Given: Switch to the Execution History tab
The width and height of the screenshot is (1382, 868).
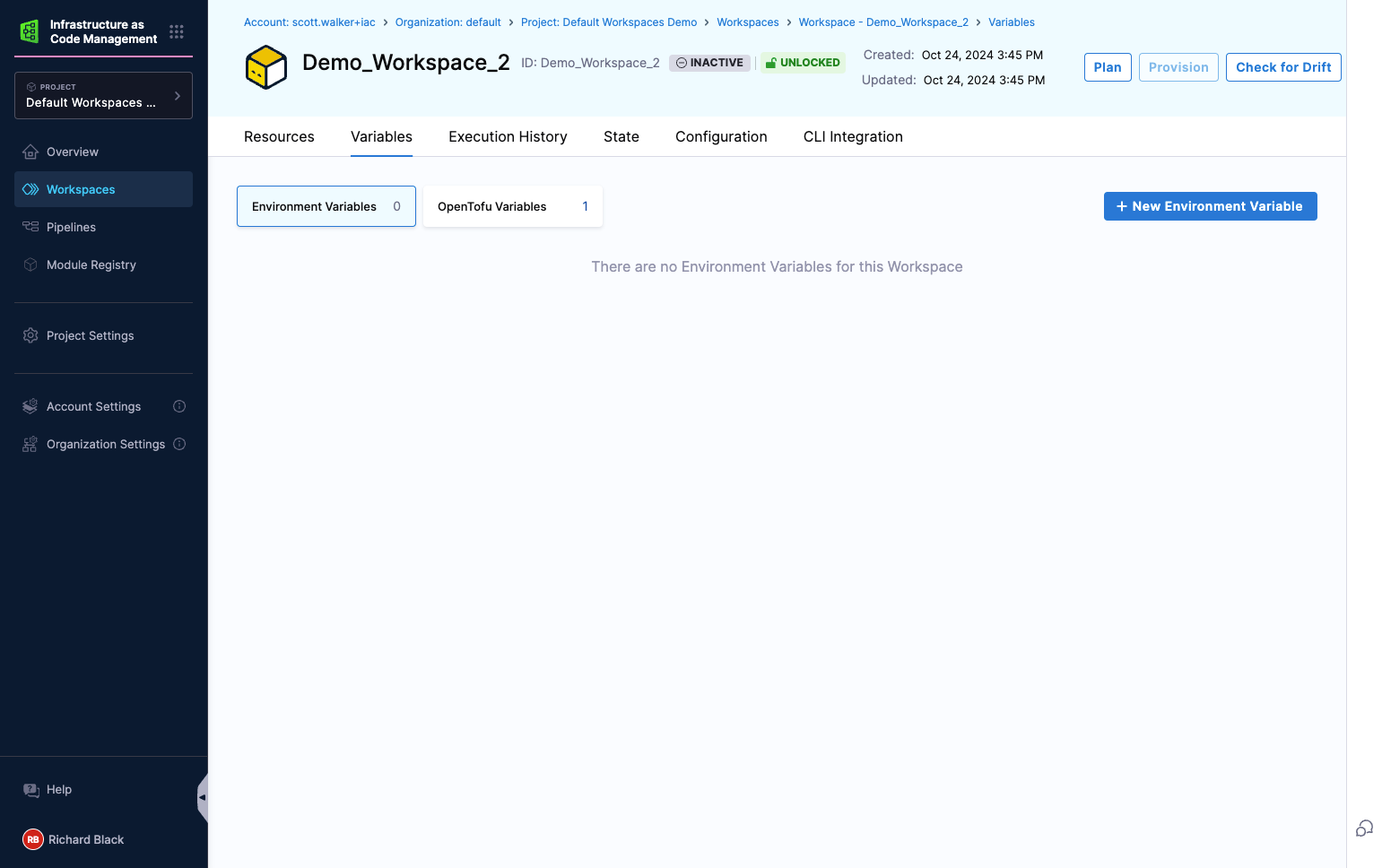Looking at the screenshot, I should point(508,137).
